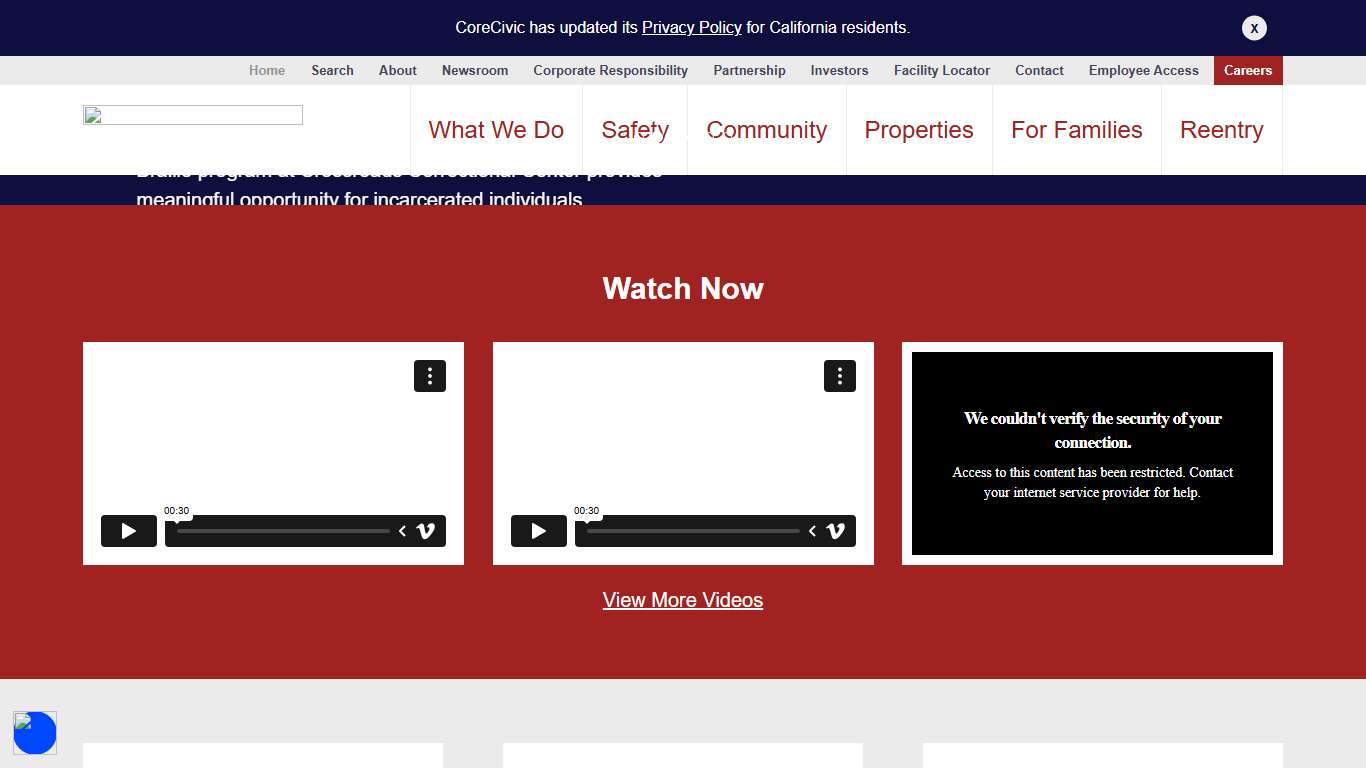1366x768 pixels.
Task: Switch to the Careers tab
Action: 1247,70
